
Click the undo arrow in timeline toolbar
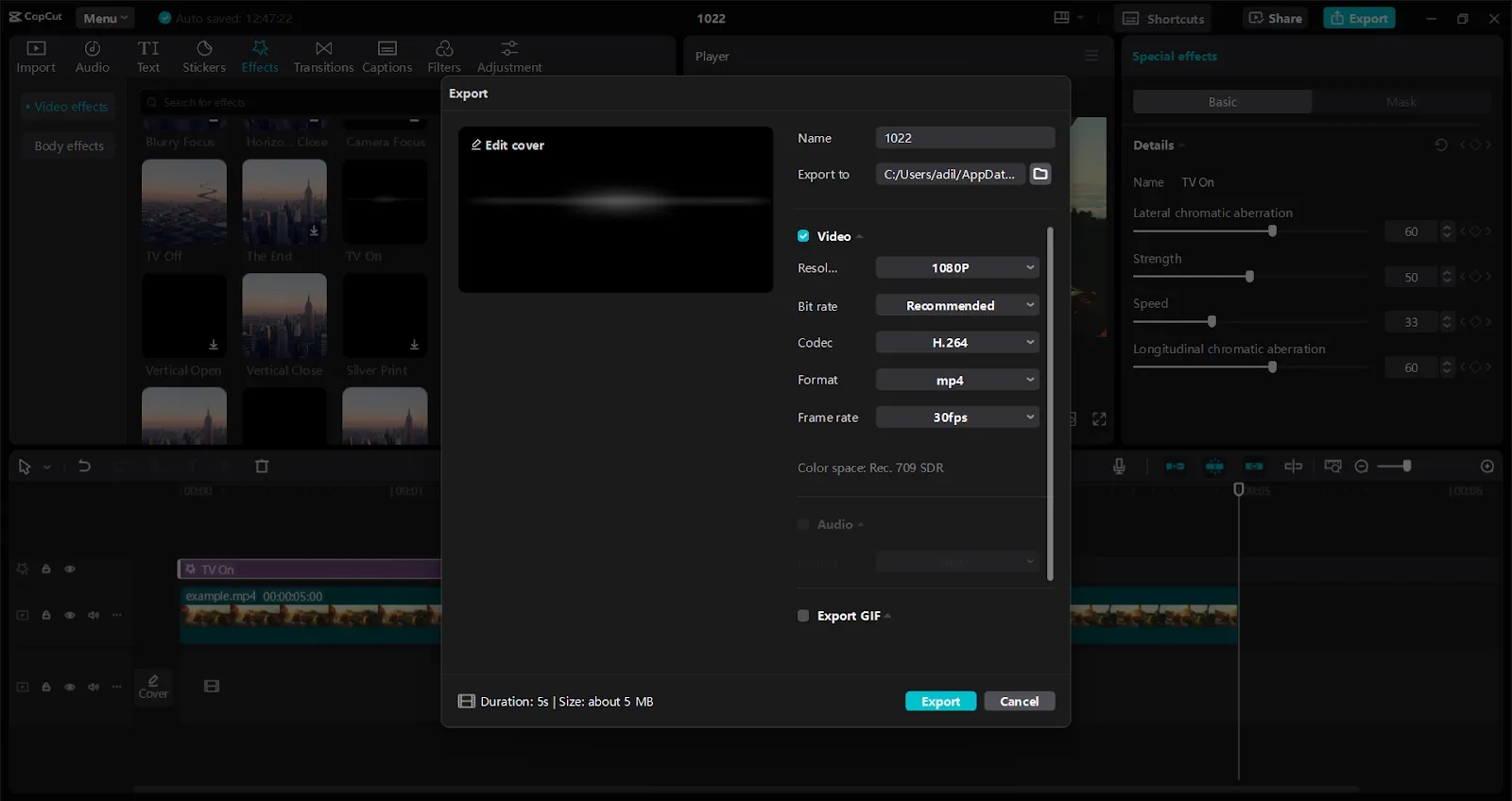point(84,466)
